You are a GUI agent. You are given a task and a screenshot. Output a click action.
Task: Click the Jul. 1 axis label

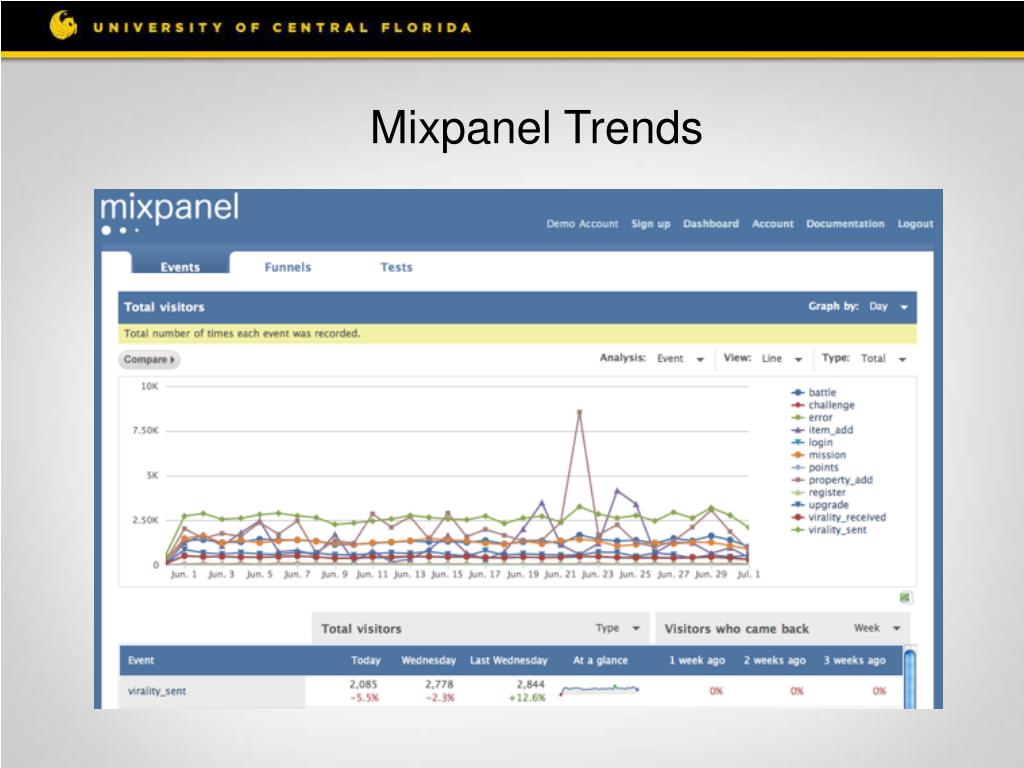pyautogui.click(x=748, y=575)
